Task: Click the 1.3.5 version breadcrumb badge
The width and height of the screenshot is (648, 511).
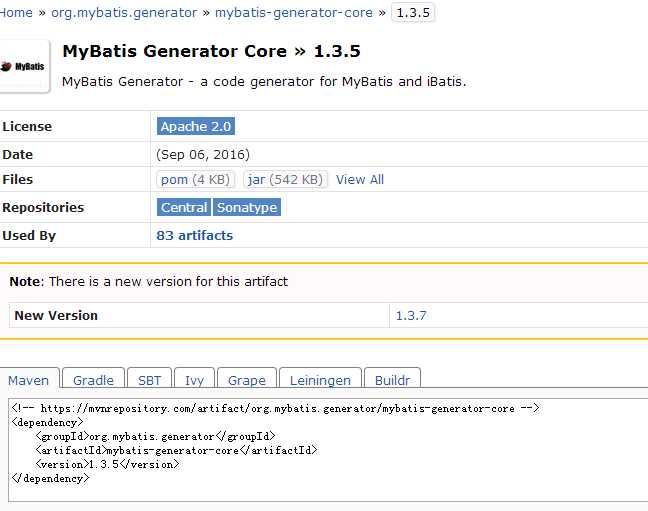Action: 413,13
